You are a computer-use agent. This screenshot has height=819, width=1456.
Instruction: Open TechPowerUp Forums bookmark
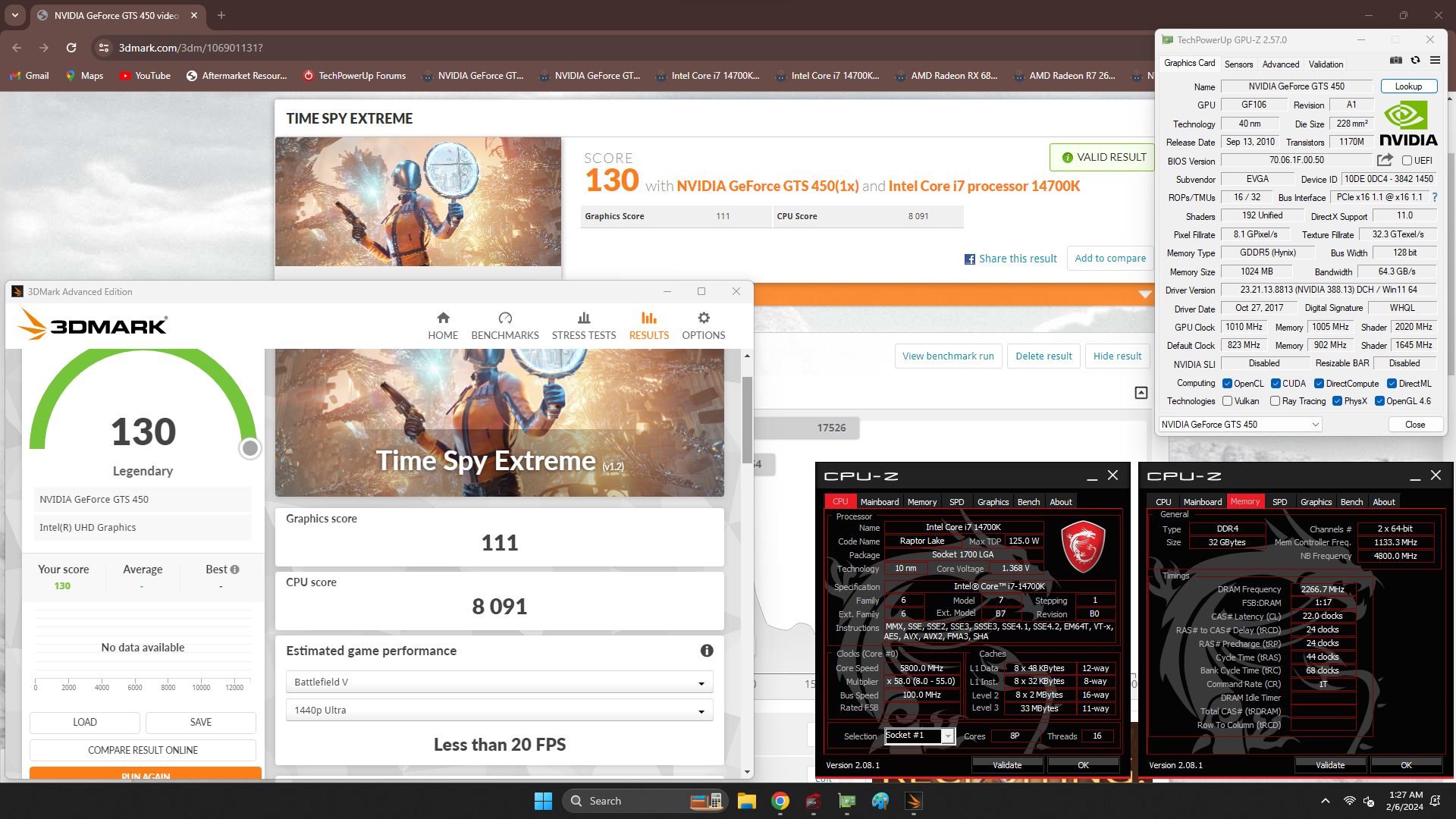point(354,76)
